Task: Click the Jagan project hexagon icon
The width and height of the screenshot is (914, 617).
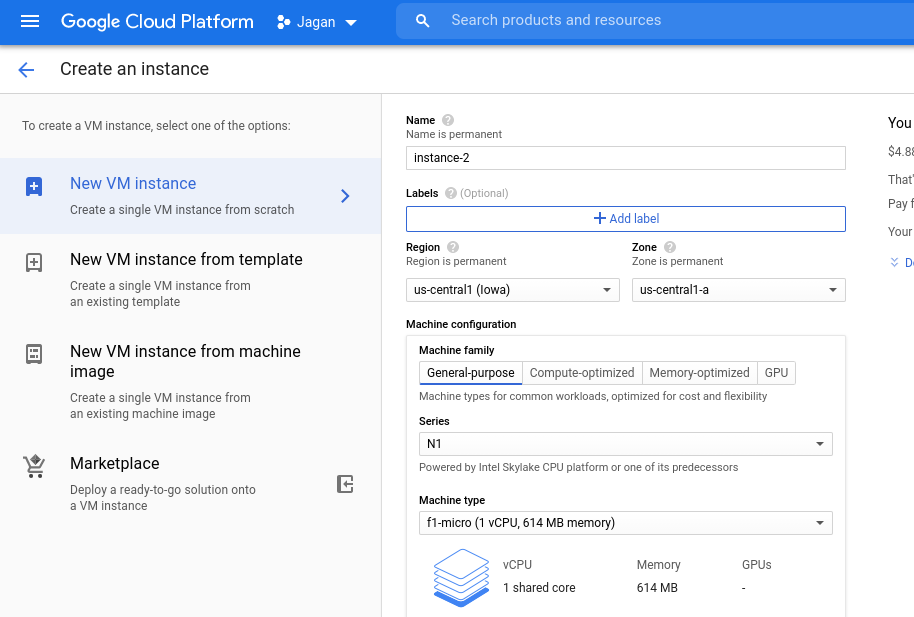Action: pos(283,22)
